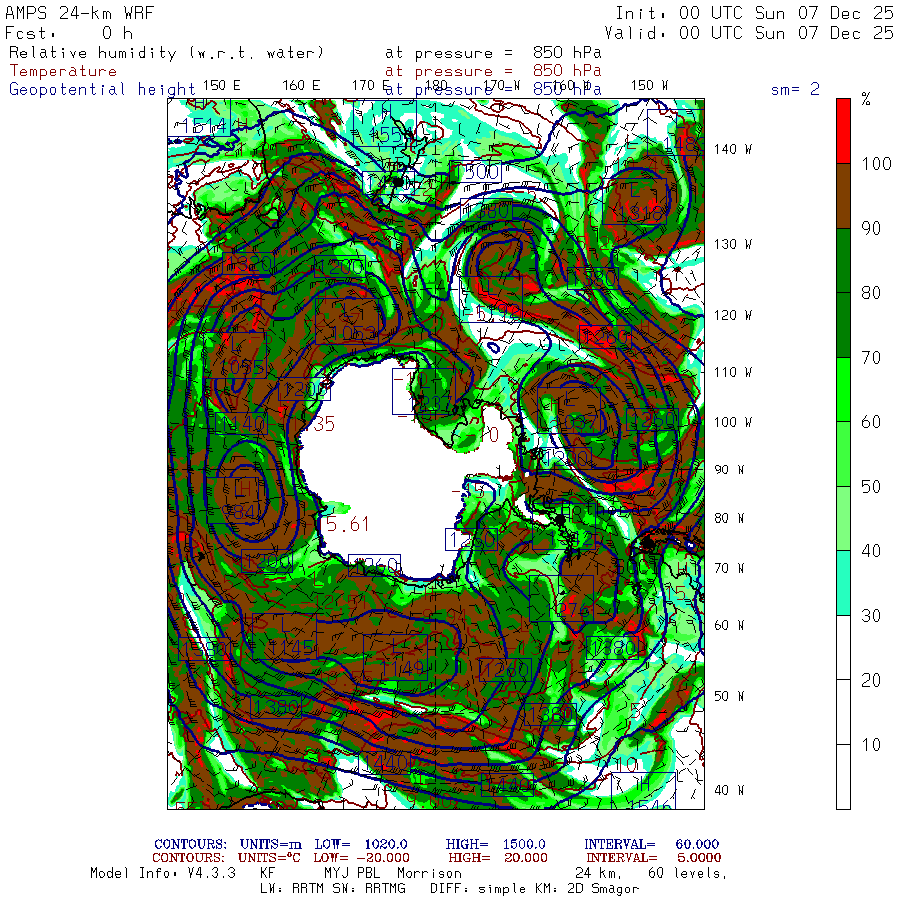Click the red 'Temperature' field label
Screen dimensions: 900x900
coord(63,71)
